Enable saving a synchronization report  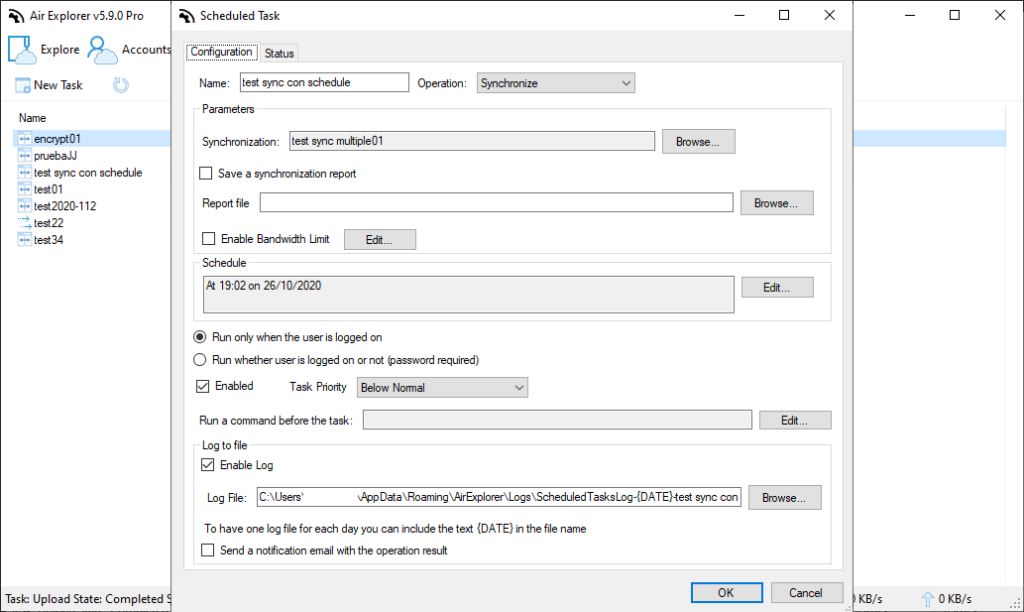click(206, 172)
